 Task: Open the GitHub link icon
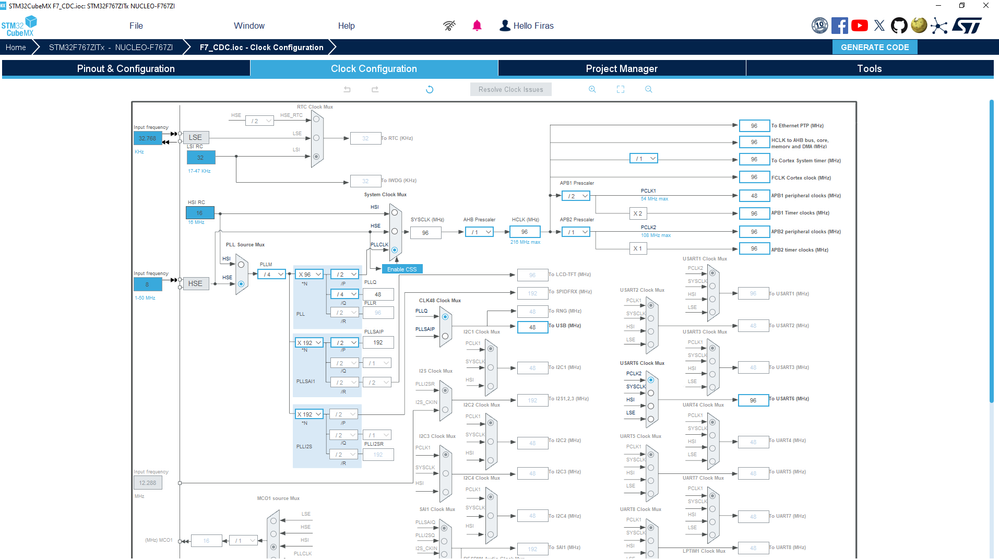click(x=898, y=25)
